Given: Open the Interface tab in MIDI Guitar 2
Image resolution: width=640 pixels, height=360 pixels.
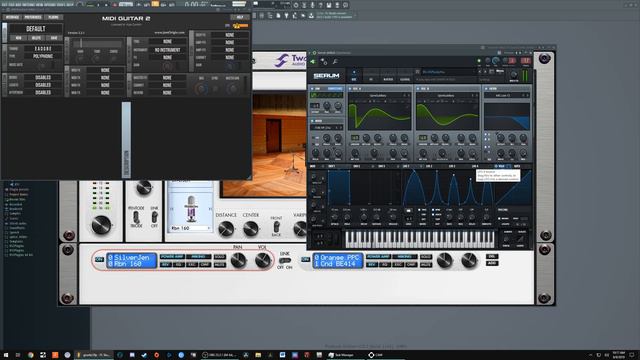Looking at the screenshot, I should (12, 17).
